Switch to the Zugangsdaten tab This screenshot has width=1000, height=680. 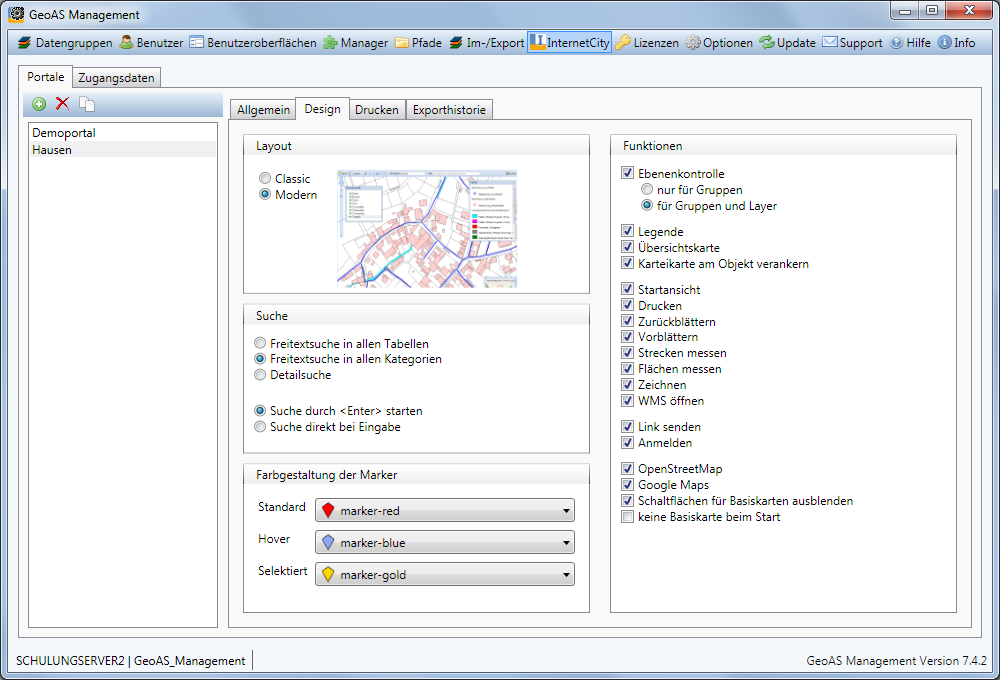point(118,78)
